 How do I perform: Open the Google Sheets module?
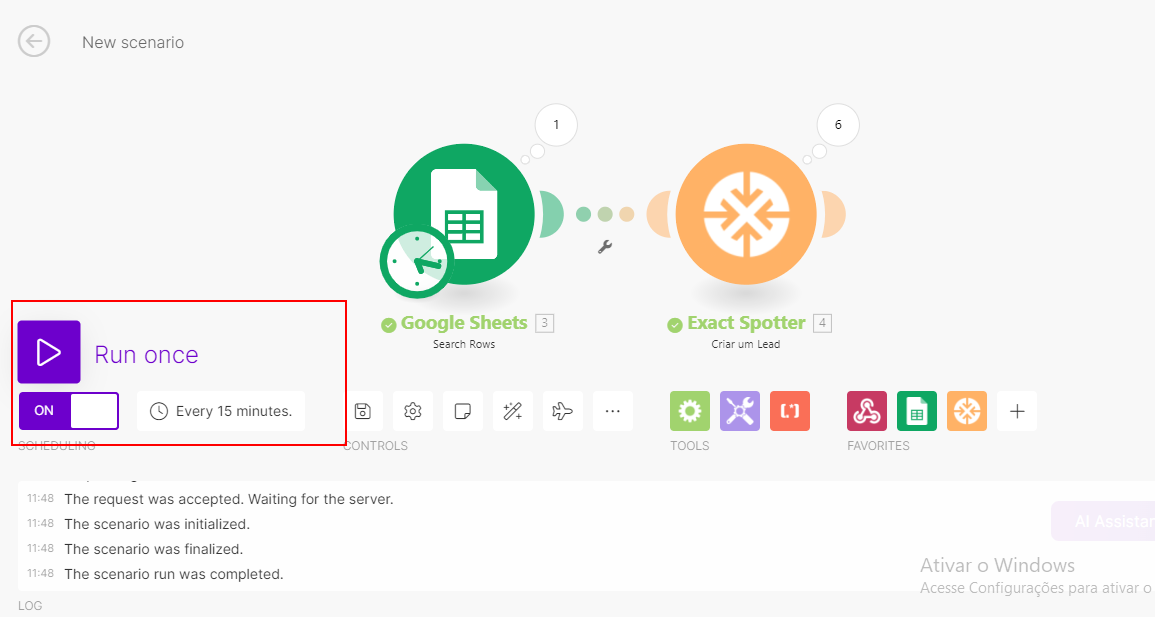464,214
